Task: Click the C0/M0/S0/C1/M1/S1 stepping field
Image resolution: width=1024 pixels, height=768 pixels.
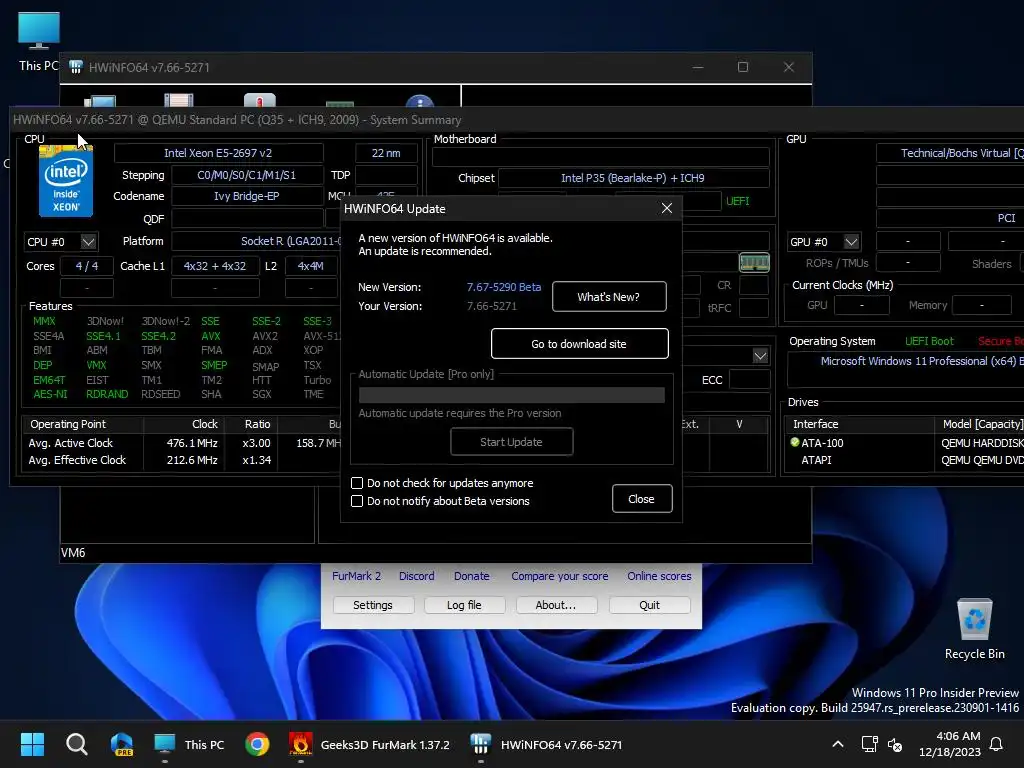Action: coord(247,175)
